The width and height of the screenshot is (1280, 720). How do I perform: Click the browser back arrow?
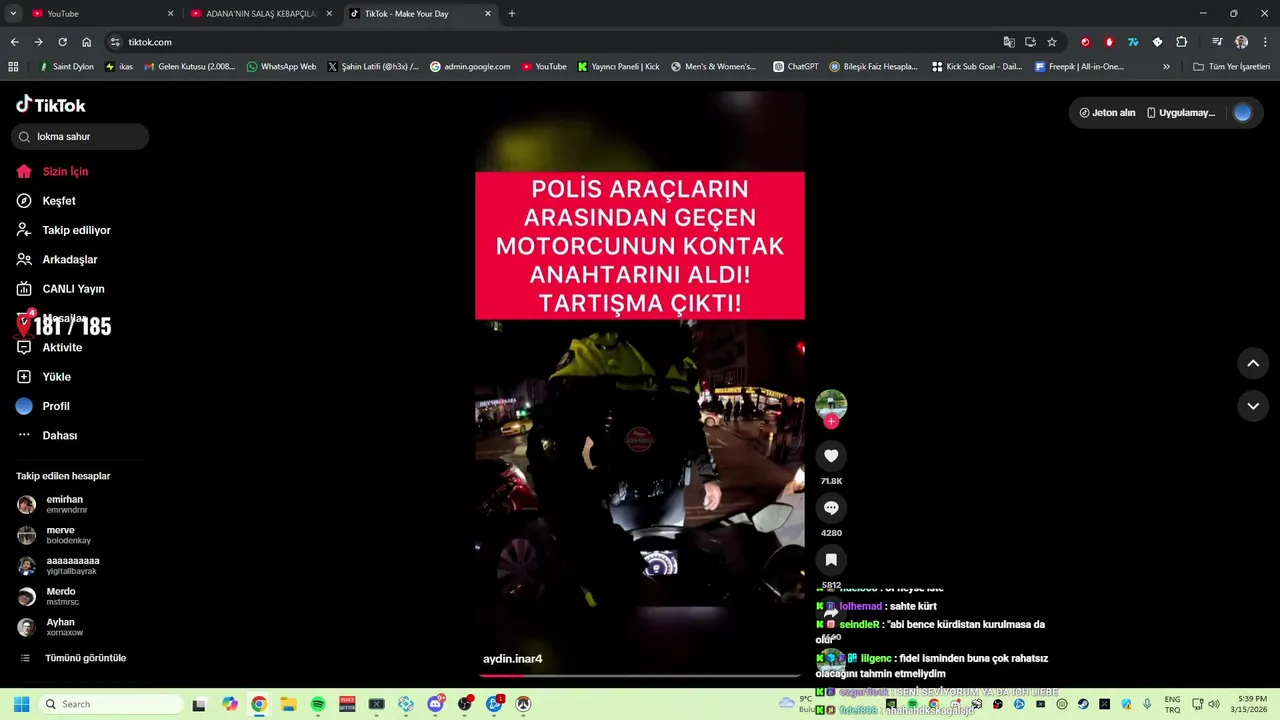point(14,42)
